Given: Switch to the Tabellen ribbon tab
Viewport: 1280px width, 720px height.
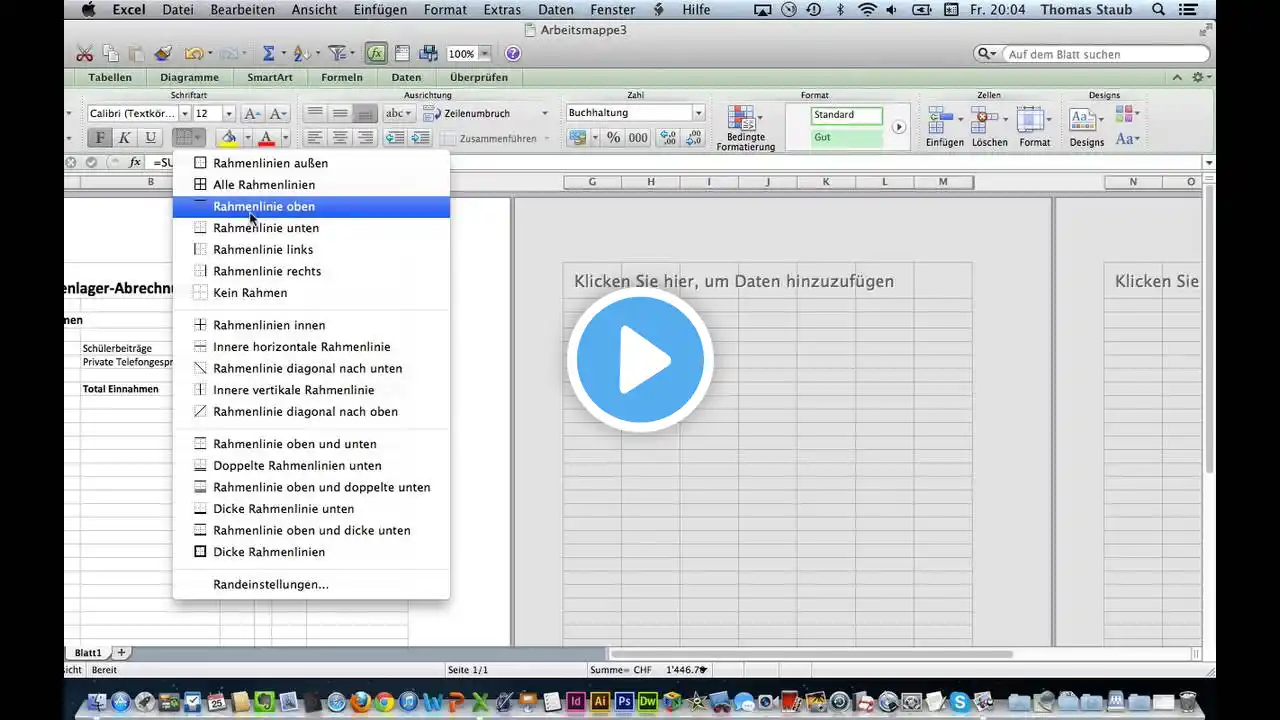Looking at the screenshot, I should coord(110,77).
